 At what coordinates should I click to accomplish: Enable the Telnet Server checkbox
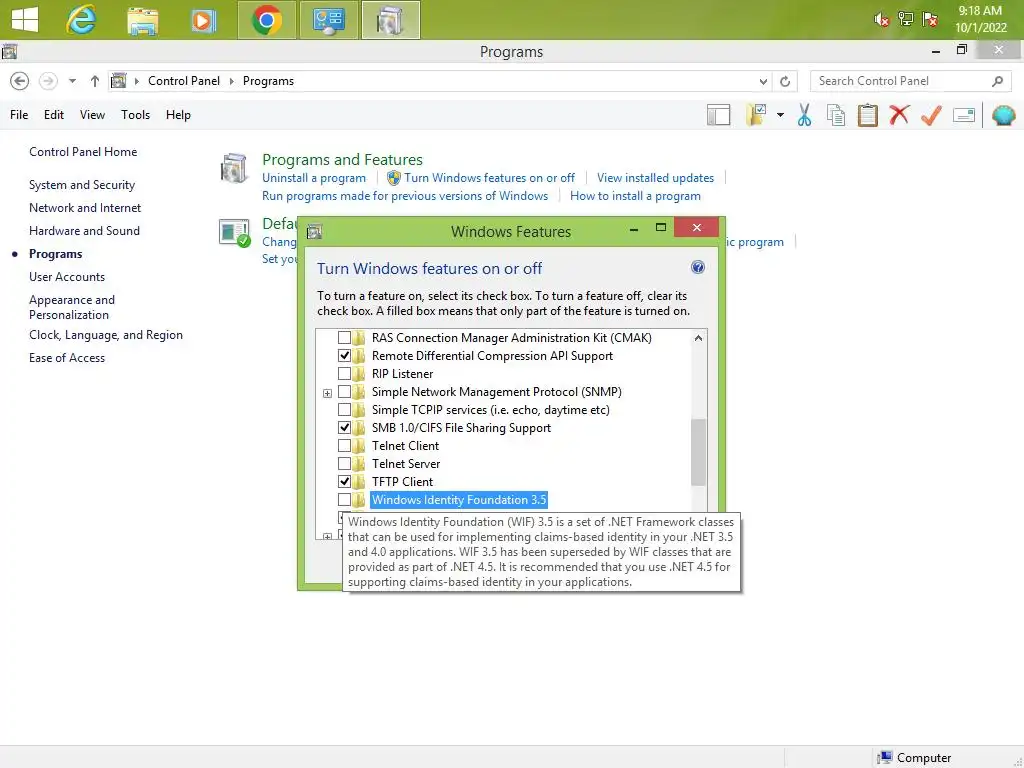[344, 464]
